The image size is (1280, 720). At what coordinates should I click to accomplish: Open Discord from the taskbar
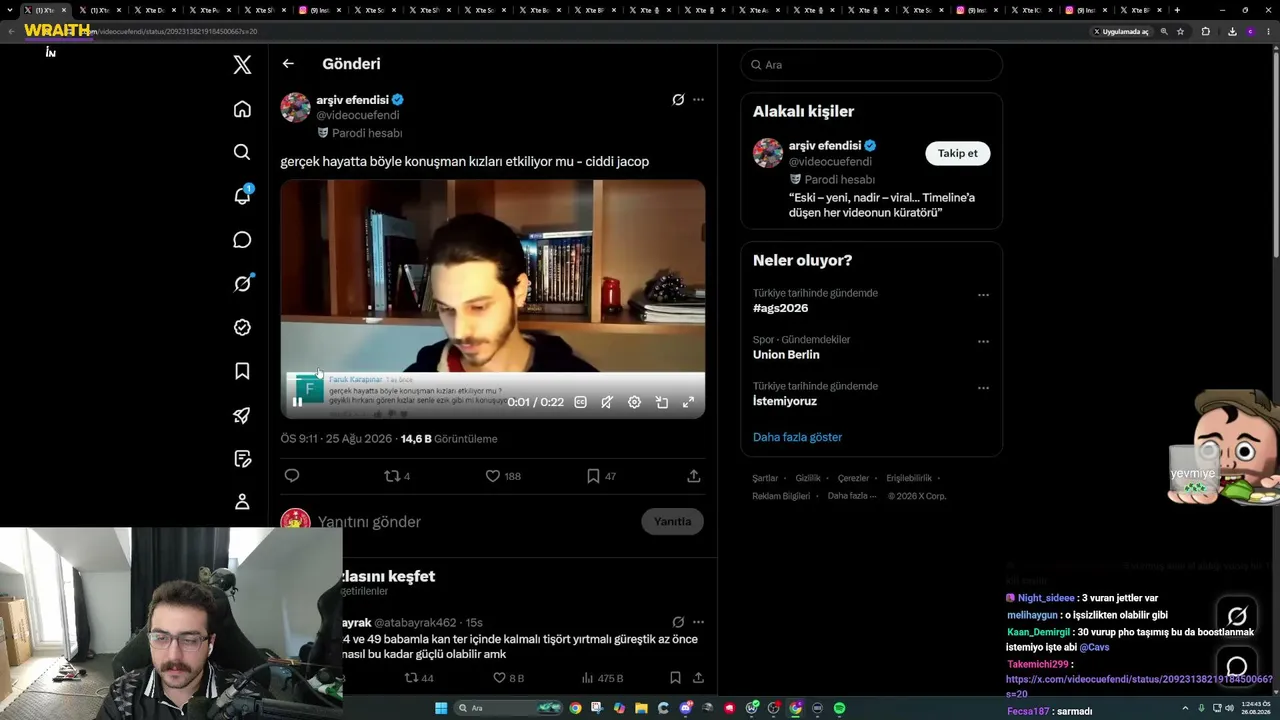[686, 708]
